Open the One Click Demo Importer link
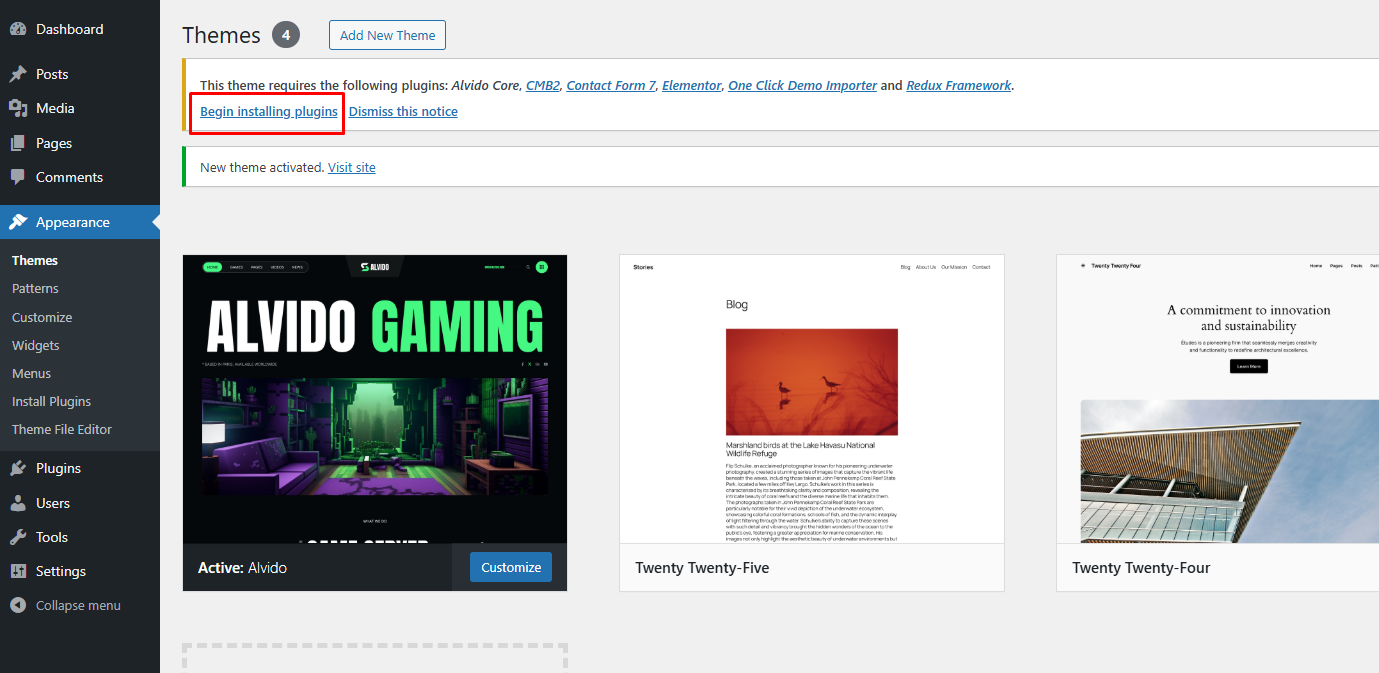This screenshot has width=1379, height=673. (802, 86)
